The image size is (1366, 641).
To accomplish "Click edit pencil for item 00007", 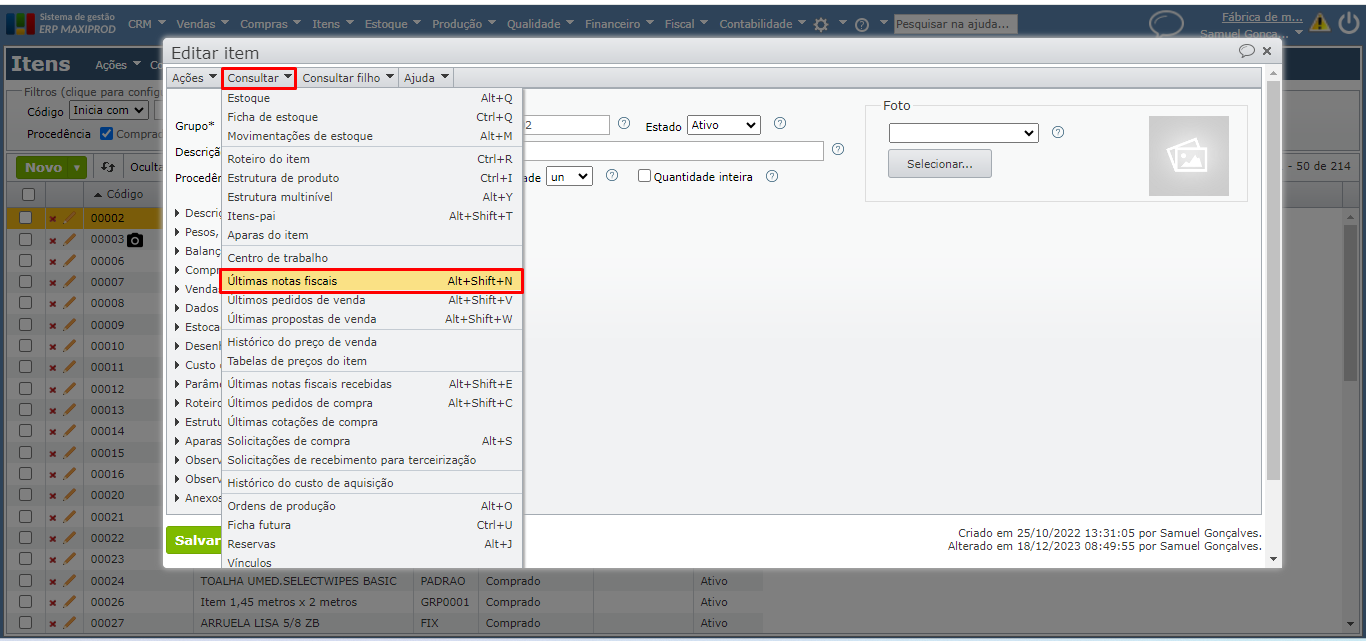I will tap(69, 282).
